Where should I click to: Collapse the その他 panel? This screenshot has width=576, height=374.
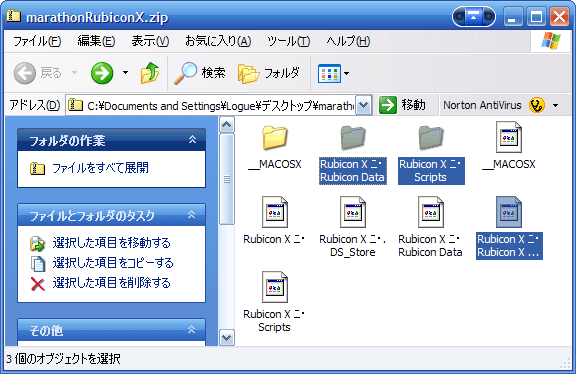191,329
